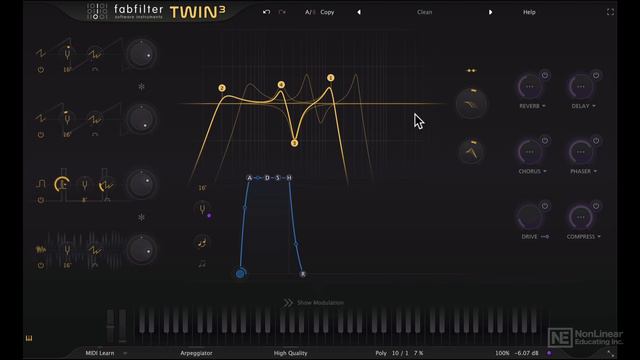Toggle Chorus effect power

545,141
